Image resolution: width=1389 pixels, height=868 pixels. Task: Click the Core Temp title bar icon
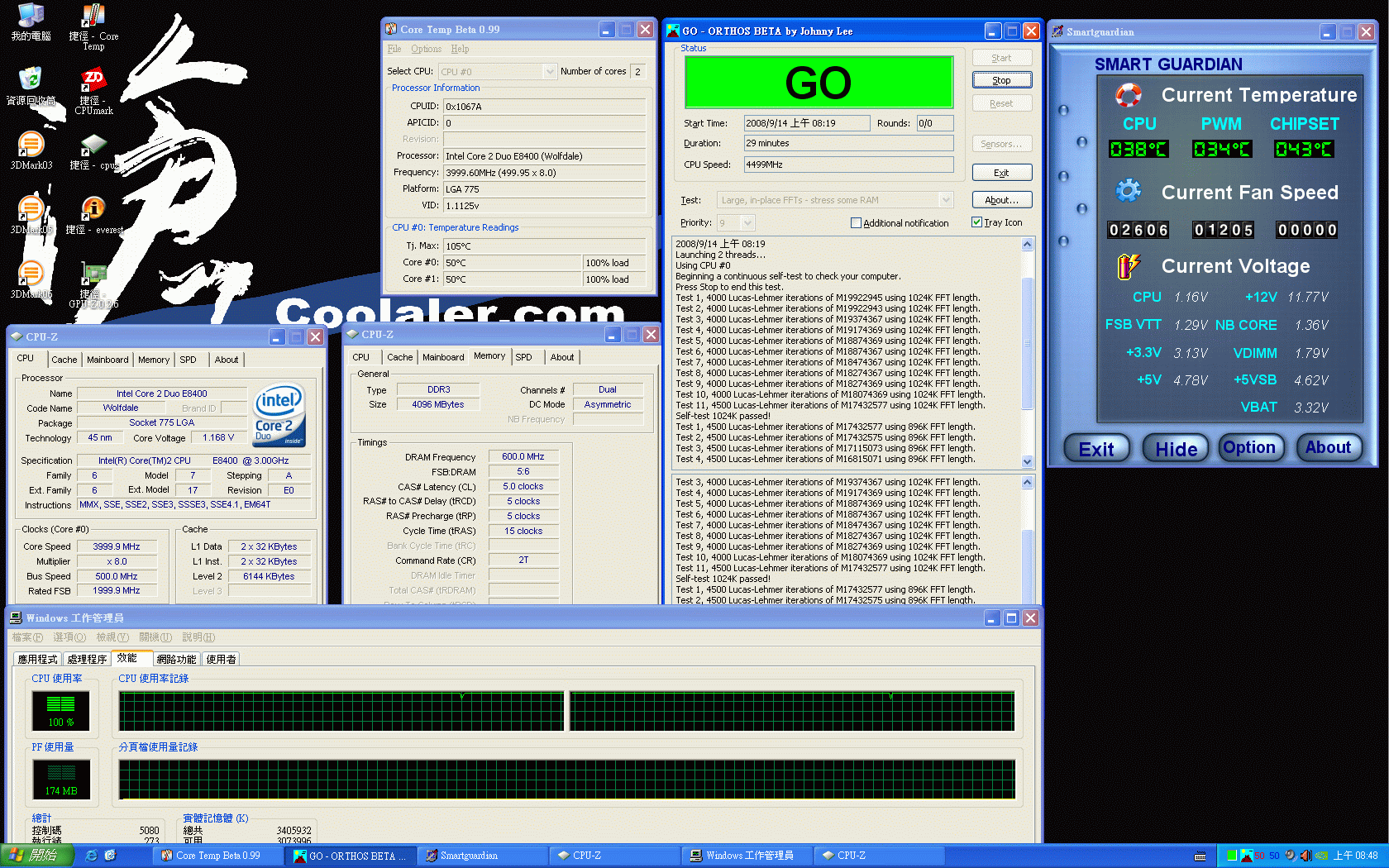(391, 29)
